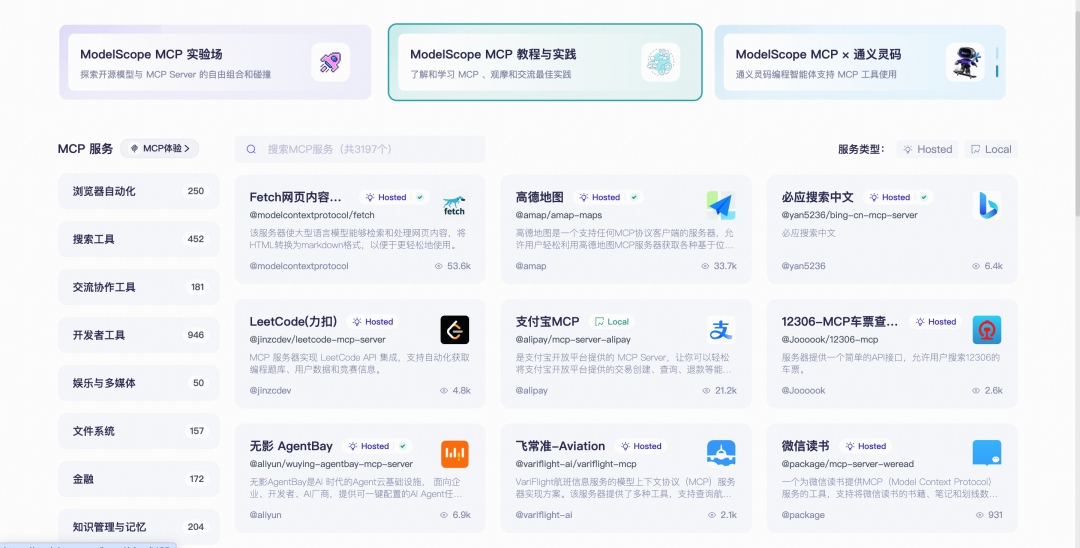Click @amap/amap-maps path text
Image resolution: width=1080 pixels, height=548 pixels.
tap(559, 215)
